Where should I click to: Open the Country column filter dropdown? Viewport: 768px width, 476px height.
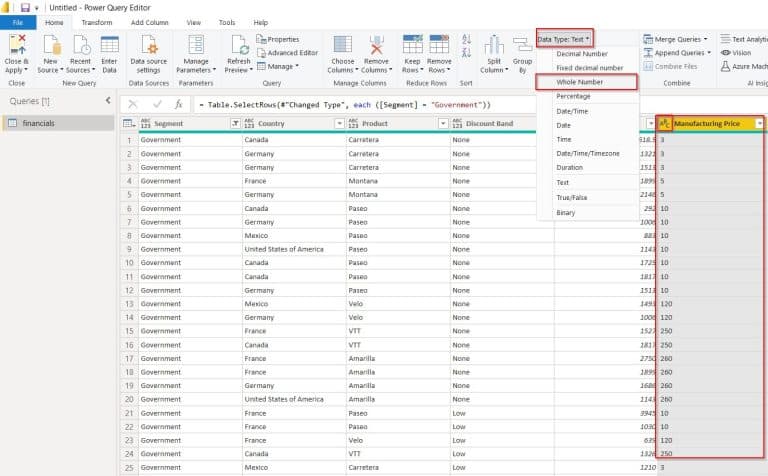(x=339, y=123)
